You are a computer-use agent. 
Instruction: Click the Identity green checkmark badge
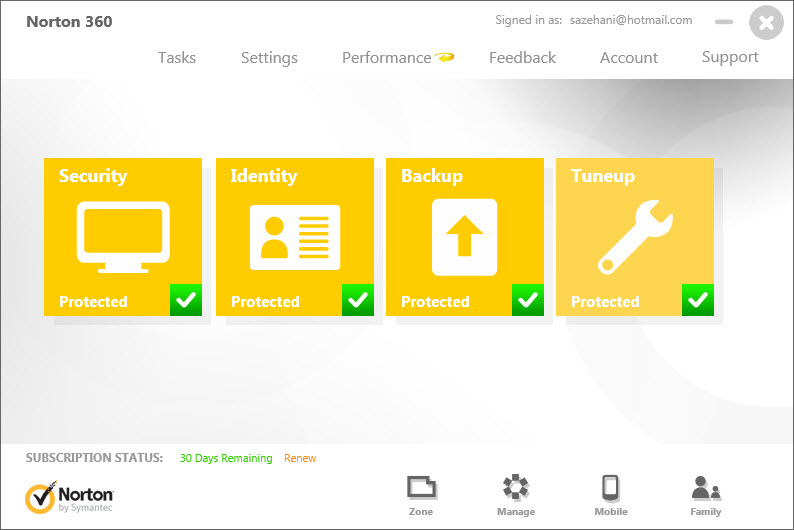pyautogui.click(x=358, y=300)
